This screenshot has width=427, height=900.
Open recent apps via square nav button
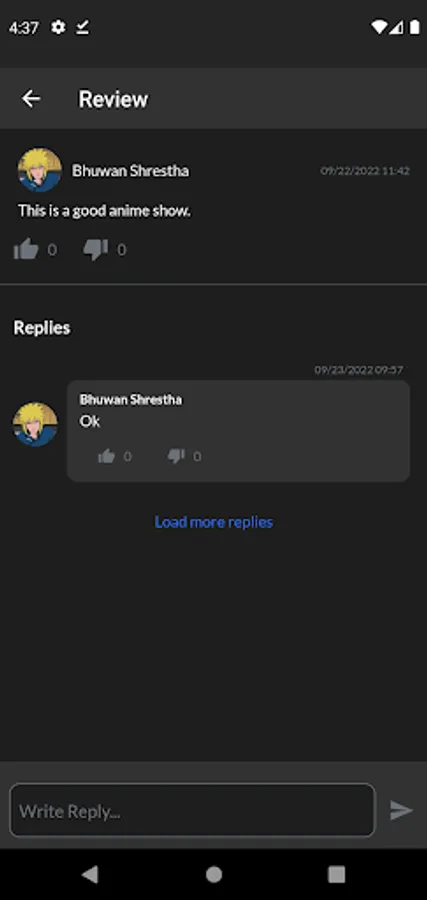click(336, 874)
